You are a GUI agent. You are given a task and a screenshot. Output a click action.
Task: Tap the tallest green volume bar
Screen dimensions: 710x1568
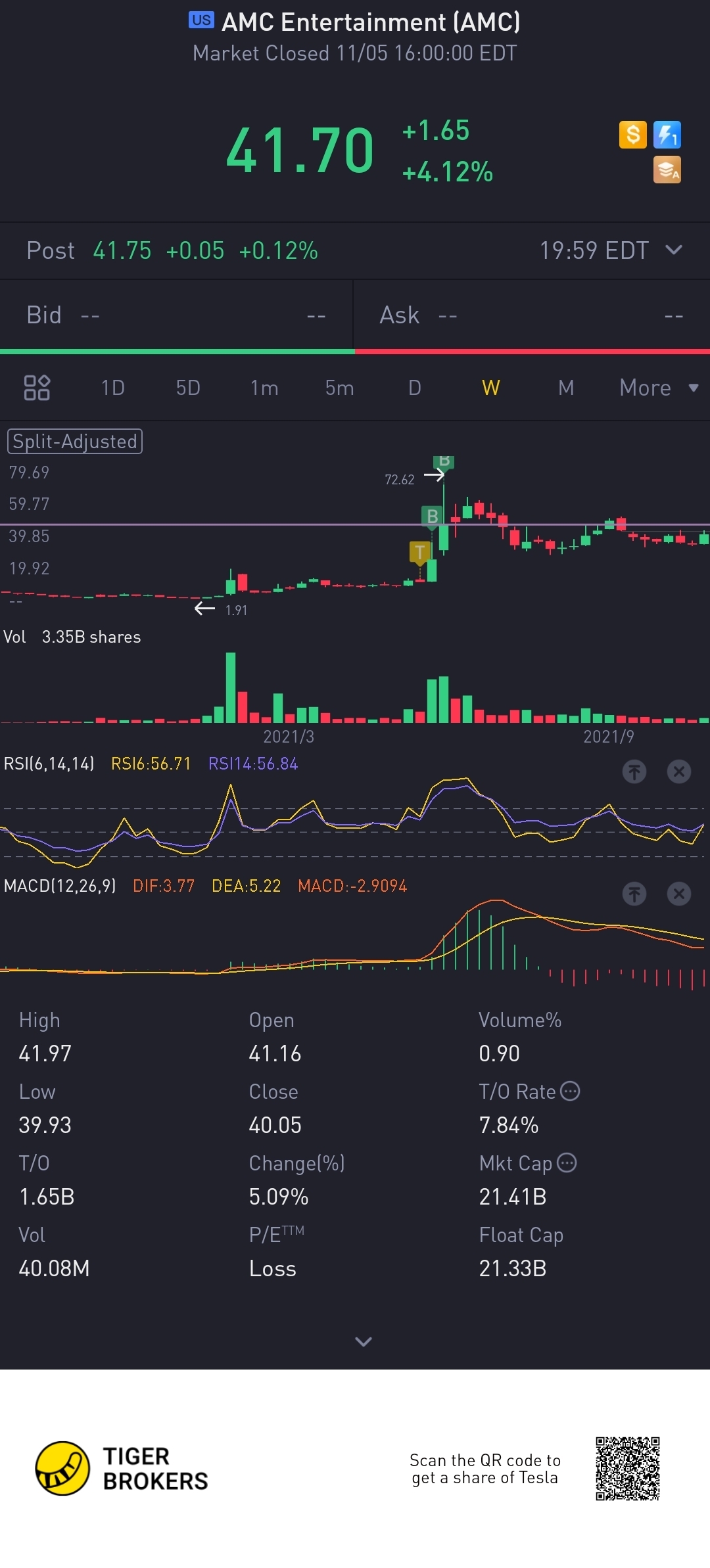pos(231,687)
